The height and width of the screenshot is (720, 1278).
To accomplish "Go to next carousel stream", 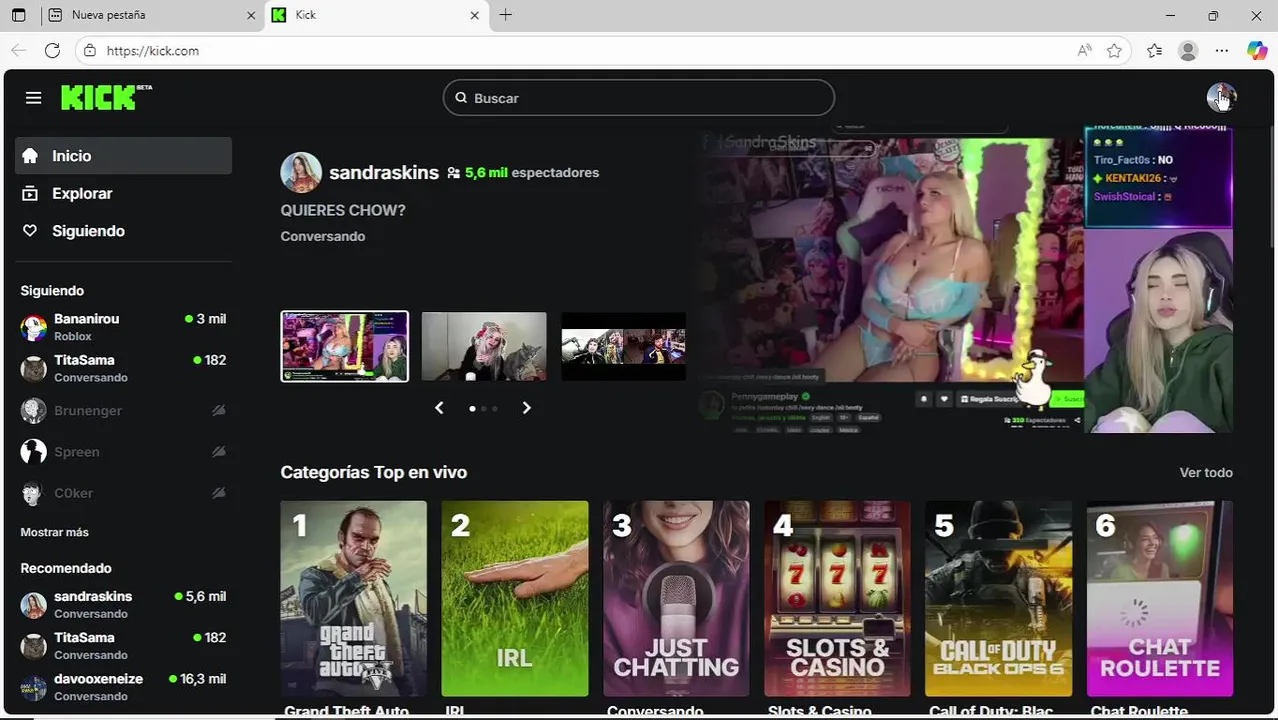I will click(x=526, y=407).
